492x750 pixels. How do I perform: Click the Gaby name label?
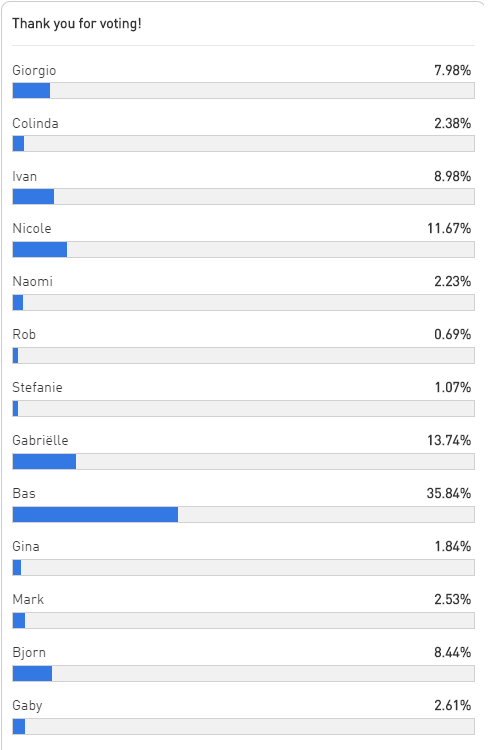pos(27,706)
